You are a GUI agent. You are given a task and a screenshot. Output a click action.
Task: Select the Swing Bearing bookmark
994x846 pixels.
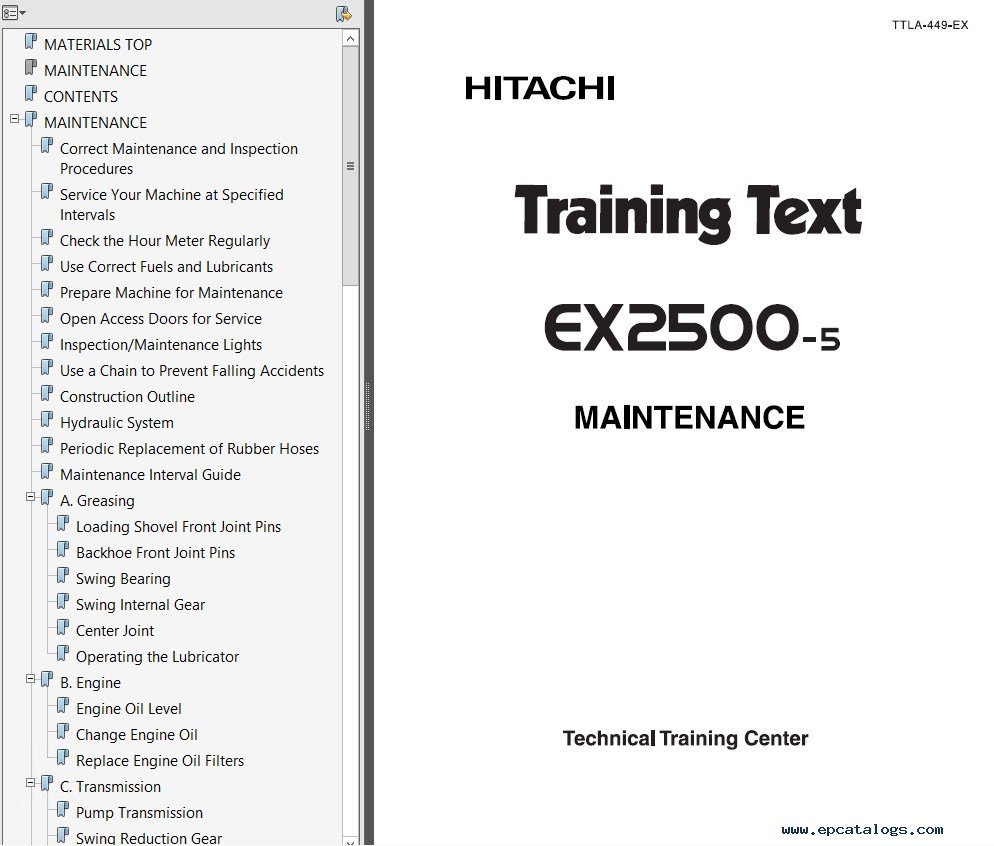[x=123, y=579]
